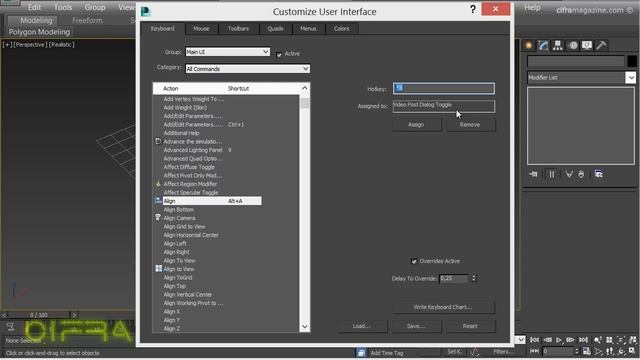
Task: Click Make Unique icon in modifier panel
Action: click(569, 174)
